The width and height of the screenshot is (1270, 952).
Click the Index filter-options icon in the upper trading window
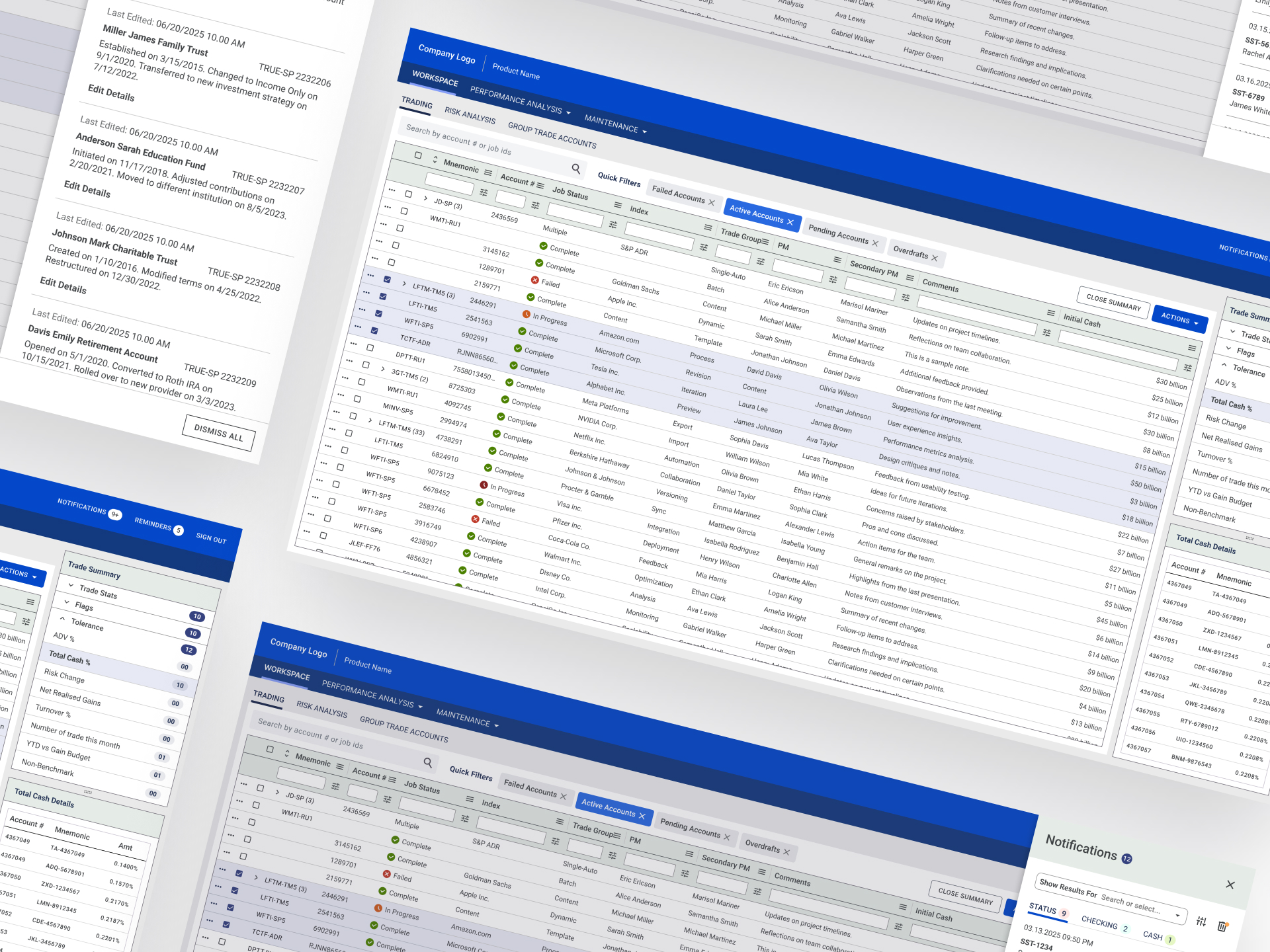click(704, 247)
